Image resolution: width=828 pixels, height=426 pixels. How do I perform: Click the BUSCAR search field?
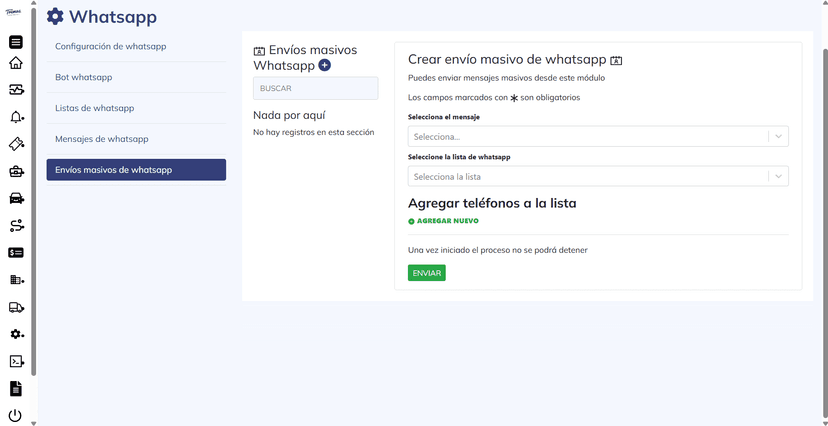pos(316,89)
